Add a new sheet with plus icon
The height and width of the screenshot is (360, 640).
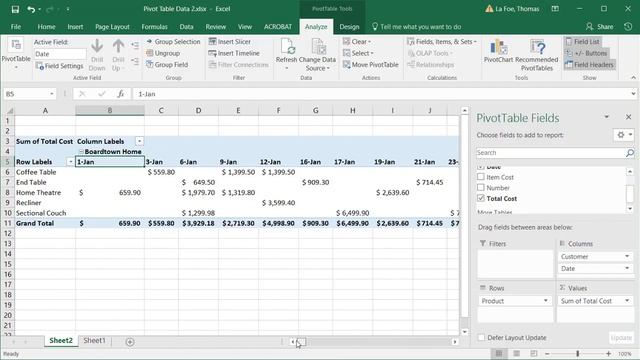(x=130, y=342)
